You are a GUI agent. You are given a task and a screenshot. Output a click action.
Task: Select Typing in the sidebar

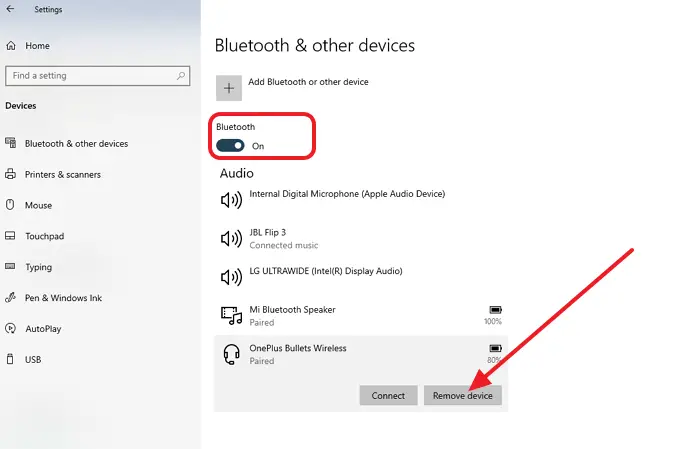pyautogui.click(x=39, y=268)
